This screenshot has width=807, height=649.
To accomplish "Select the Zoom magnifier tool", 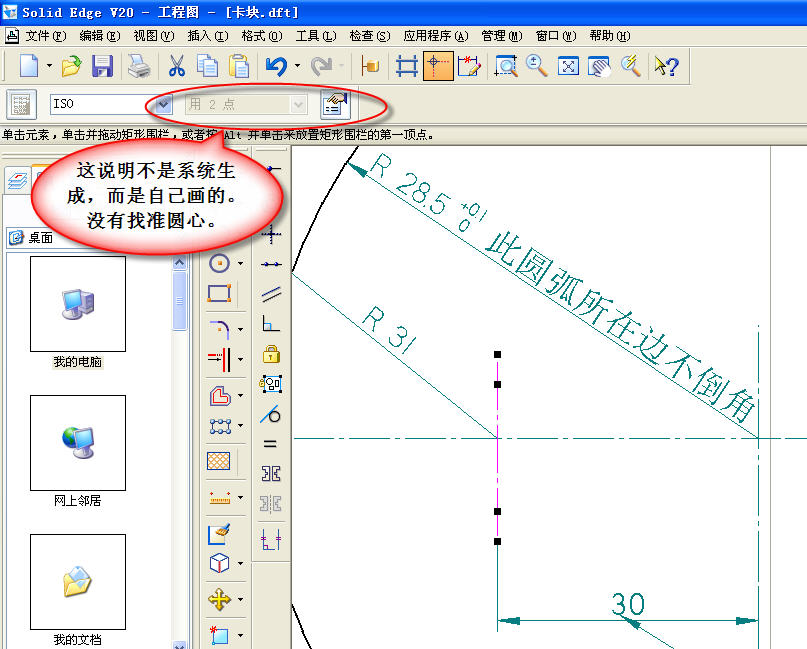I will pyautogui.click(x=536, y=66).
